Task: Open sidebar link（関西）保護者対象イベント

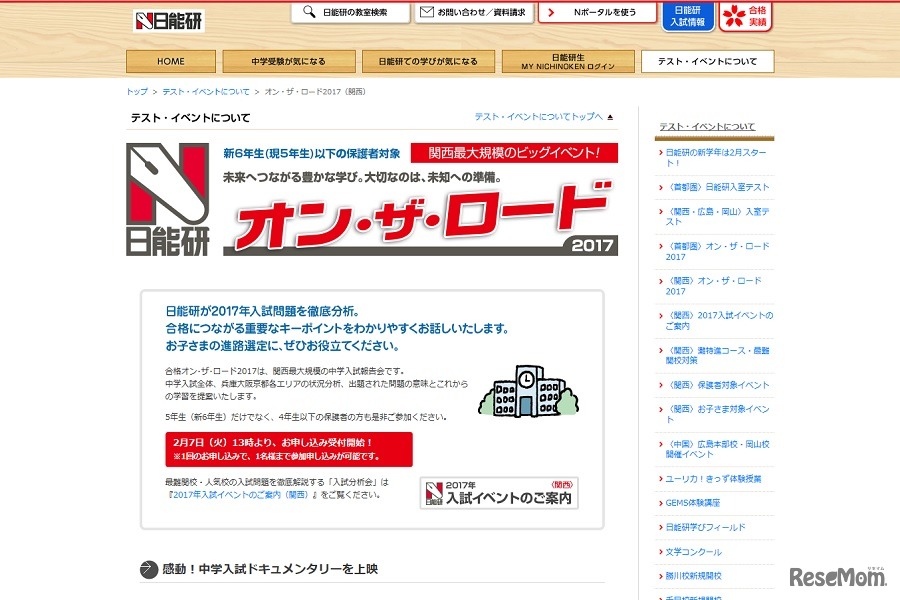Action: [x=717, y=385]
